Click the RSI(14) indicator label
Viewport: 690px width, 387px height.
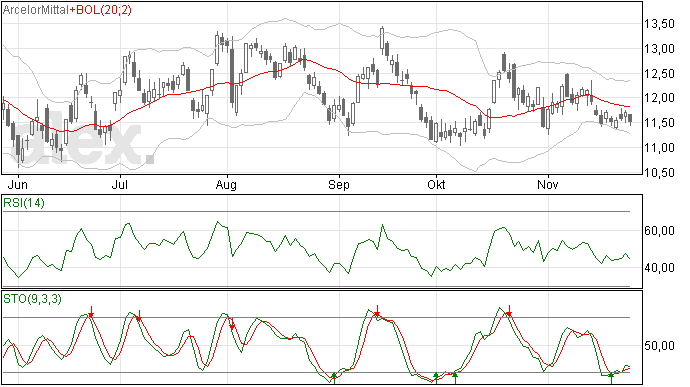[24, 203]
